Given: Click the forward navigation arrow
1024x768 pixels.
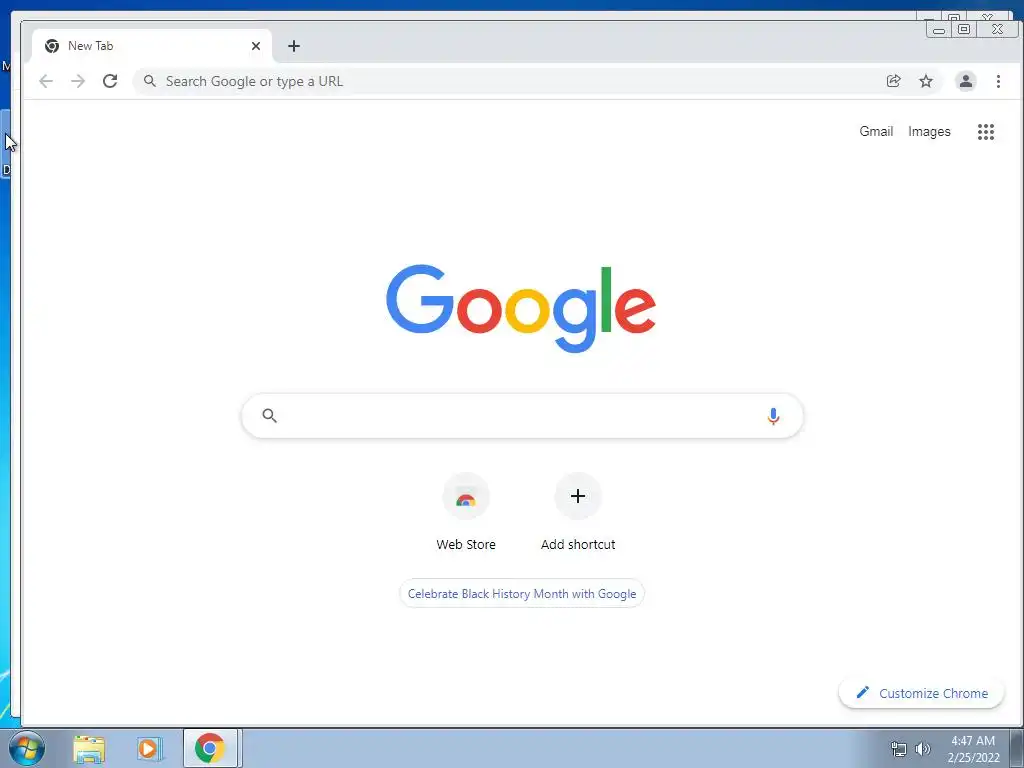Looking at the screenshot, I should click(78, 81).
